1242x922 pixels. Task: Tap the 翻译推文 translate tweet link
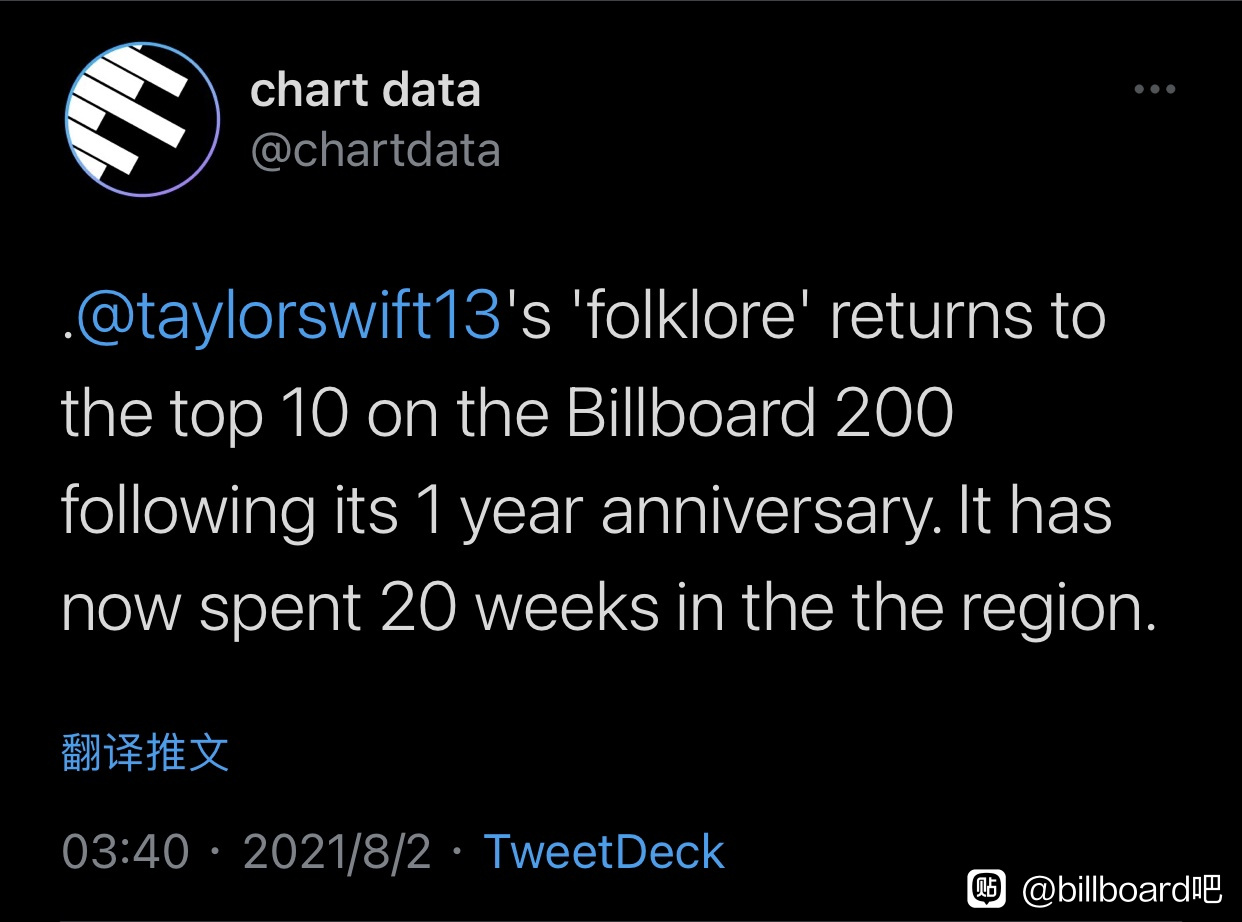(146, 753)
